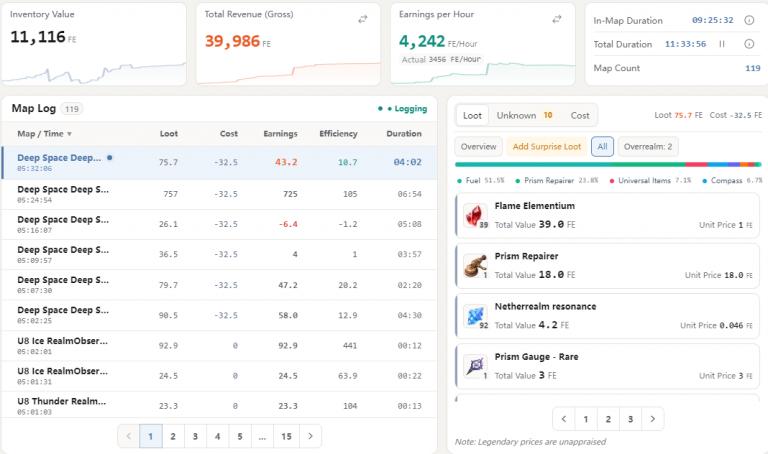Click the blue dot beside the selected map
The height and width of the screenshot is (454, 768).
110,158
